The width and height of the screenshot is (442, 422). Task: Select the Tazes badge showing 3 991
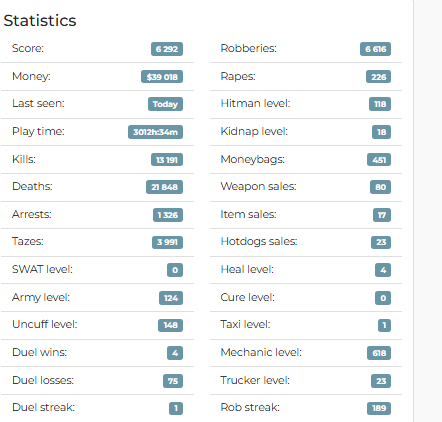coord(167,242)
